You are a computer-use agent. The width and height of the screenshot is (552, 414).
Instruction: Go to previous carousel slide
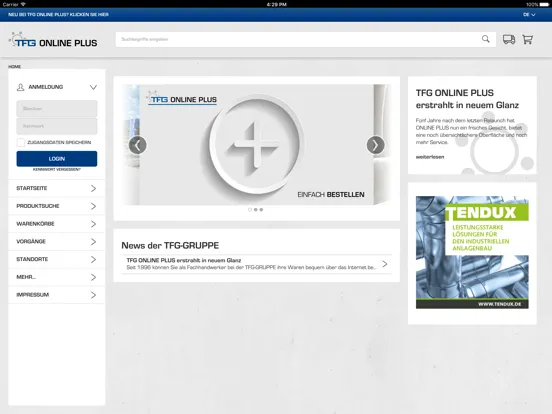coord(138,145)
